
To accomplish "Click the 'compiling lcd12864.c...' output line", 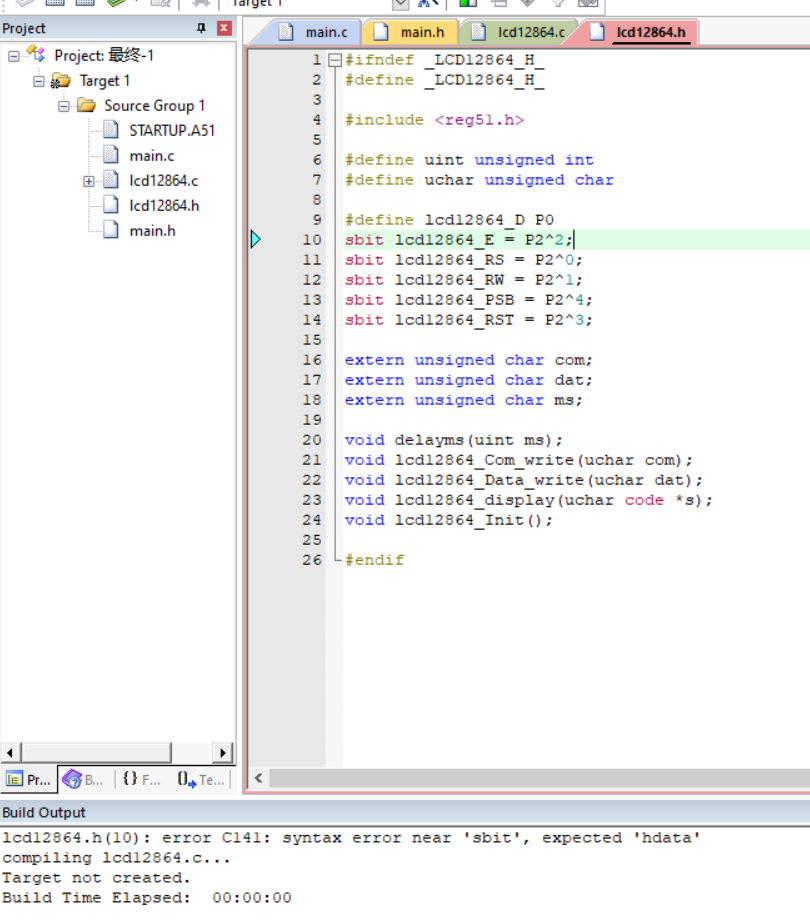I will point(116,858).
